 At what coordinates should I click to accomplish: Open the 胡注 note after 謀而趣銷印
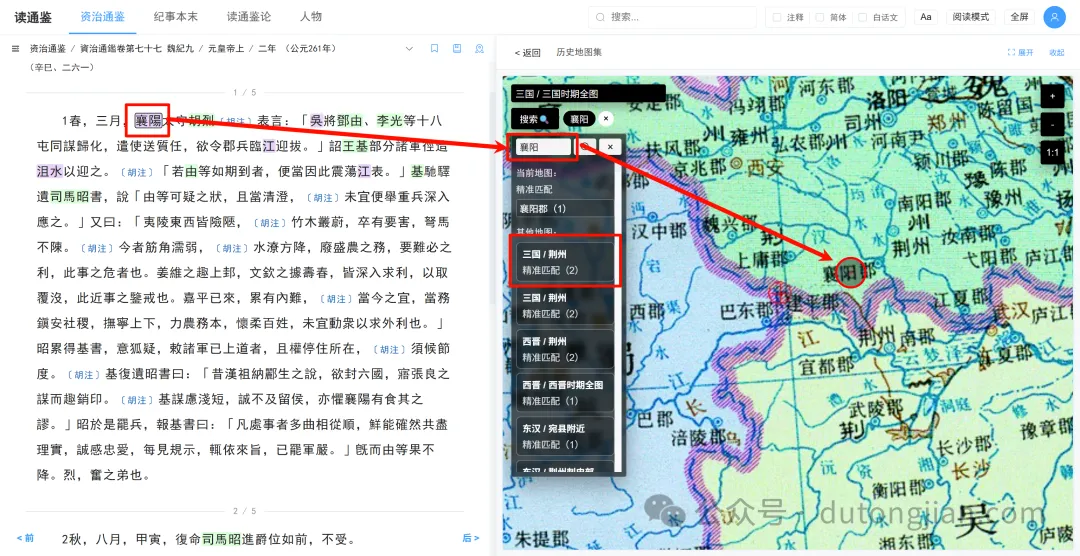click(134, 401)
